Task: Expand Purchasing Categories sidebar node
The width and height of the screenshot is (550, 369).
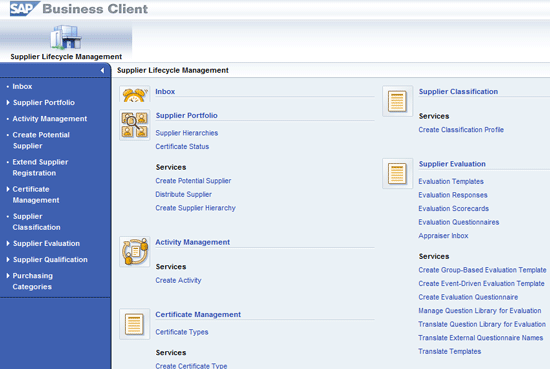Action: 8,276
